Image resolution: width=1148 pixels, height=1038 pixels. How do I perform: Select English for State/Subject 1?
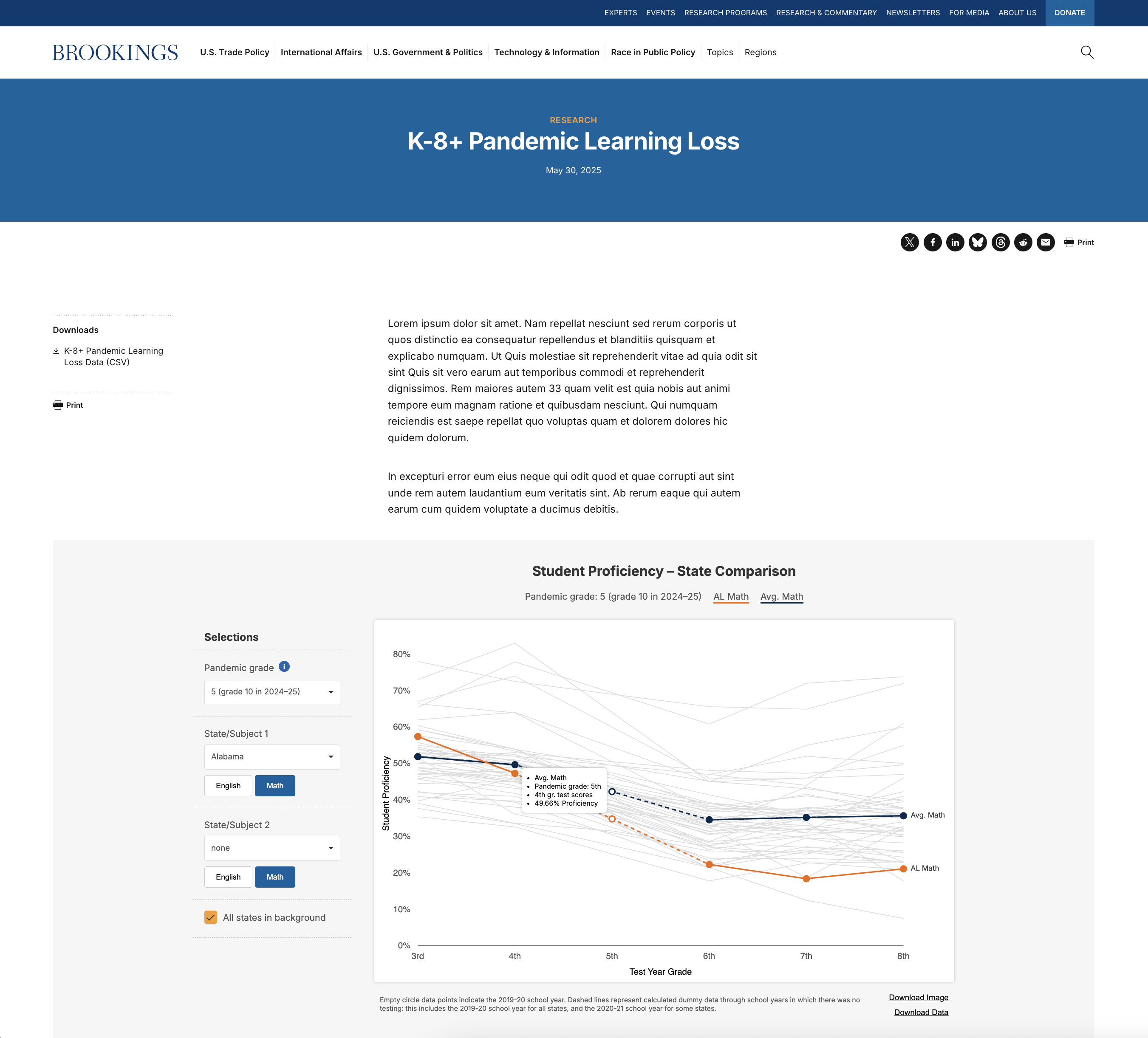[228, 785]
